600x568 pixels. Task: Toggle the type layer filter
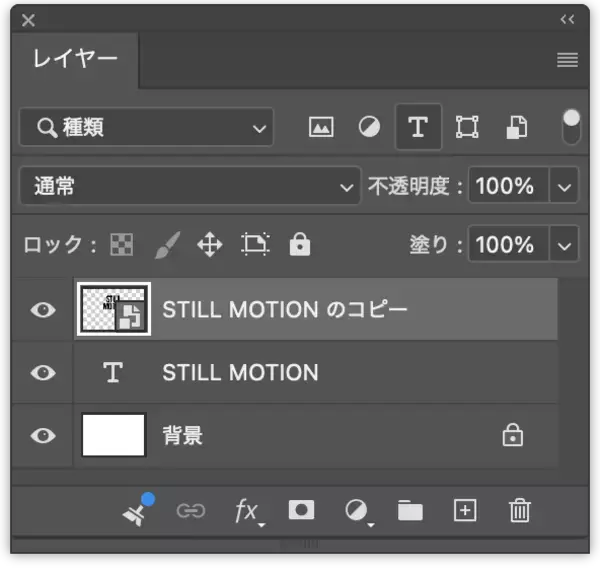coord(418,127)
